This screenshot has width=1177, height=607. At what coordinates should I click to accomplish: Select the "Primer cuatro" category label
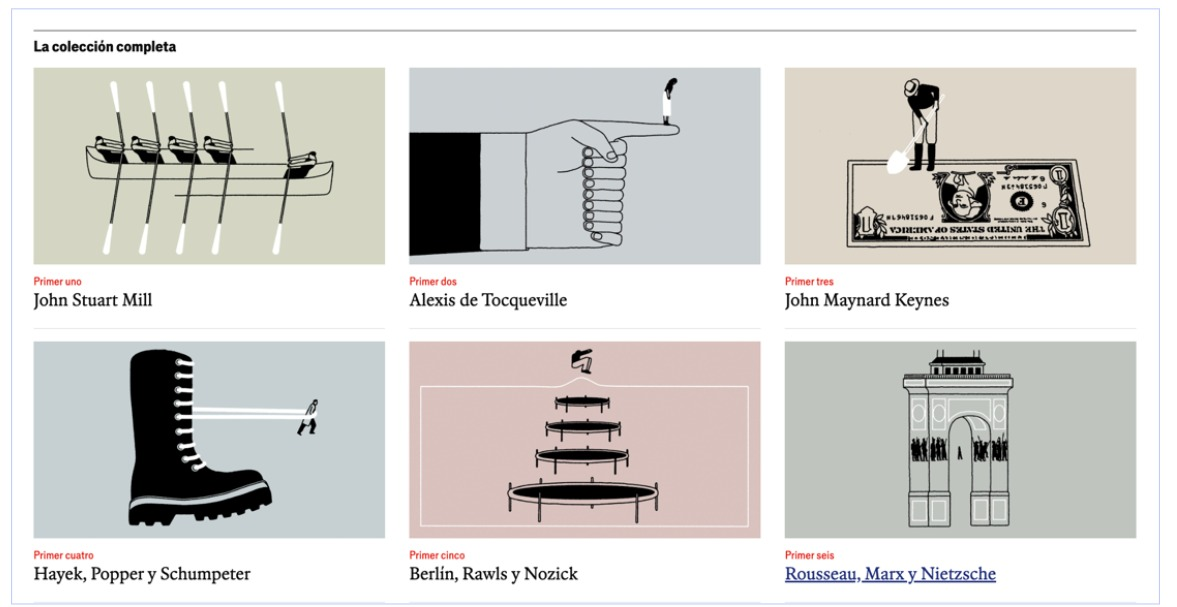click(x=63, y=556)
